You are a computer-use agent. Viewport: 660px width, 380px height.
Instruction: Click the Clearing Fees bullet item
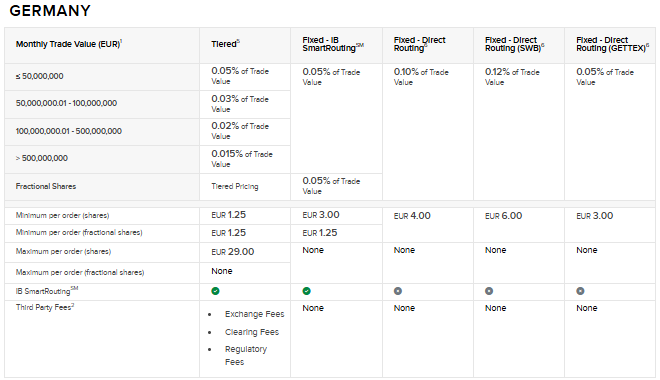[252, 332]
